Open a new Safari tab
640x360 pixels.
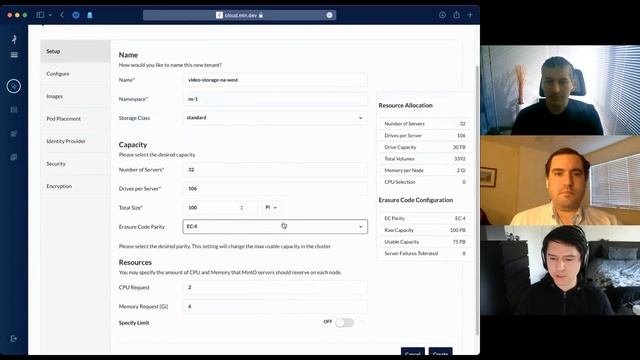470,15
